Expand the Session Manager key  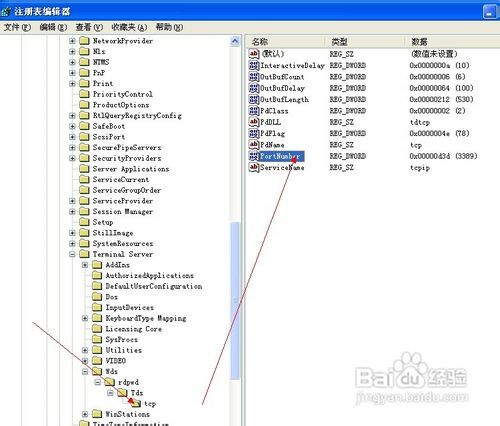coord(72,212)
